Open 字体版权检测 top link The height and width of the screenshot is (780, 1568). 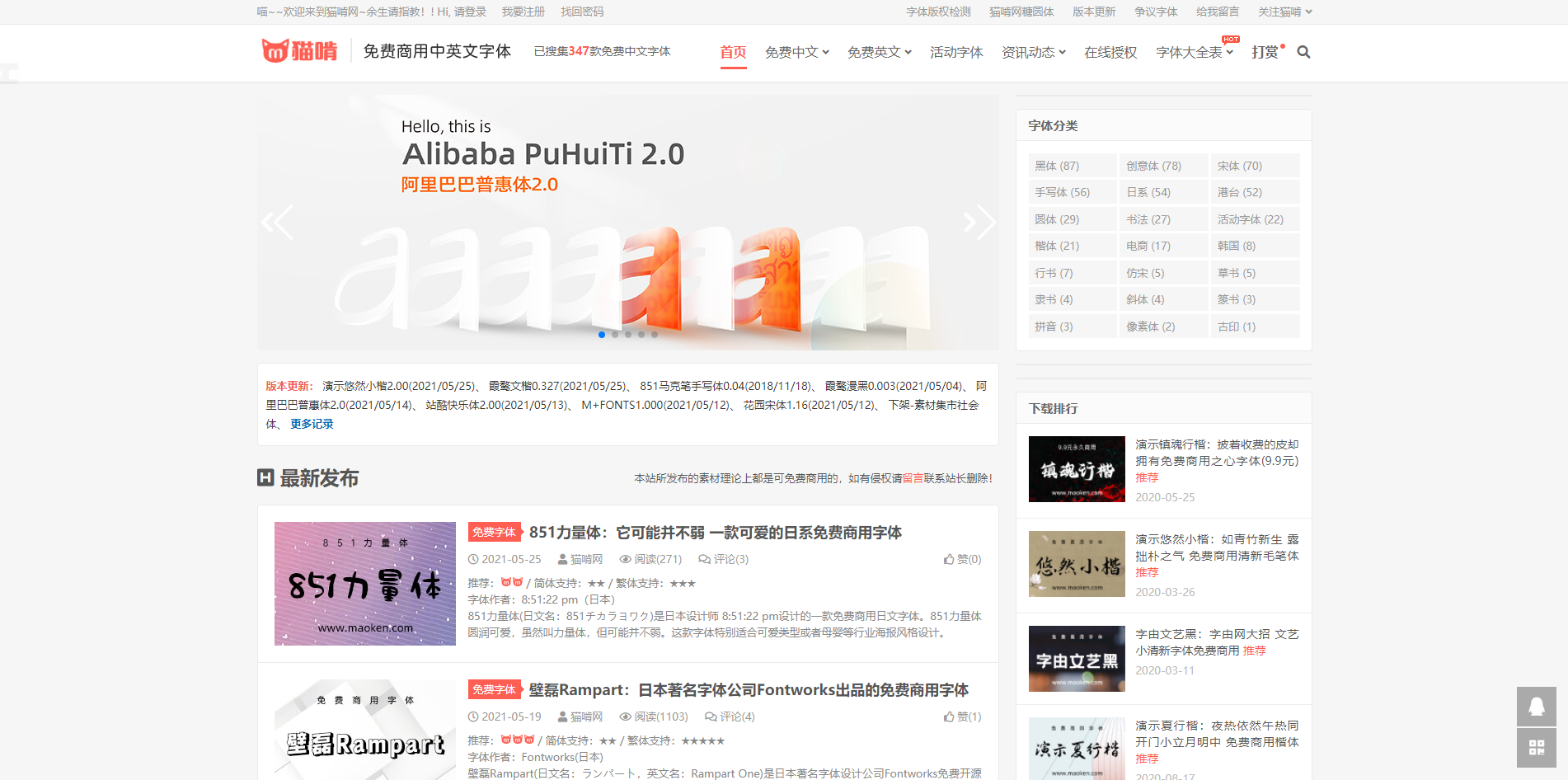938,12
